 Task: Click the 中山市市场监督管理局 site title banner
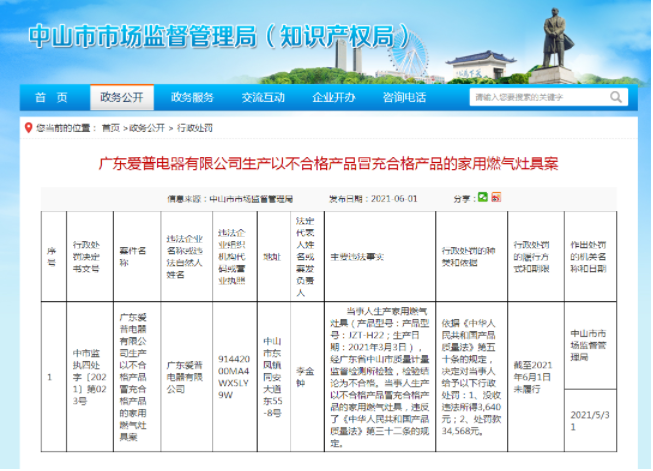coord(220,36)
